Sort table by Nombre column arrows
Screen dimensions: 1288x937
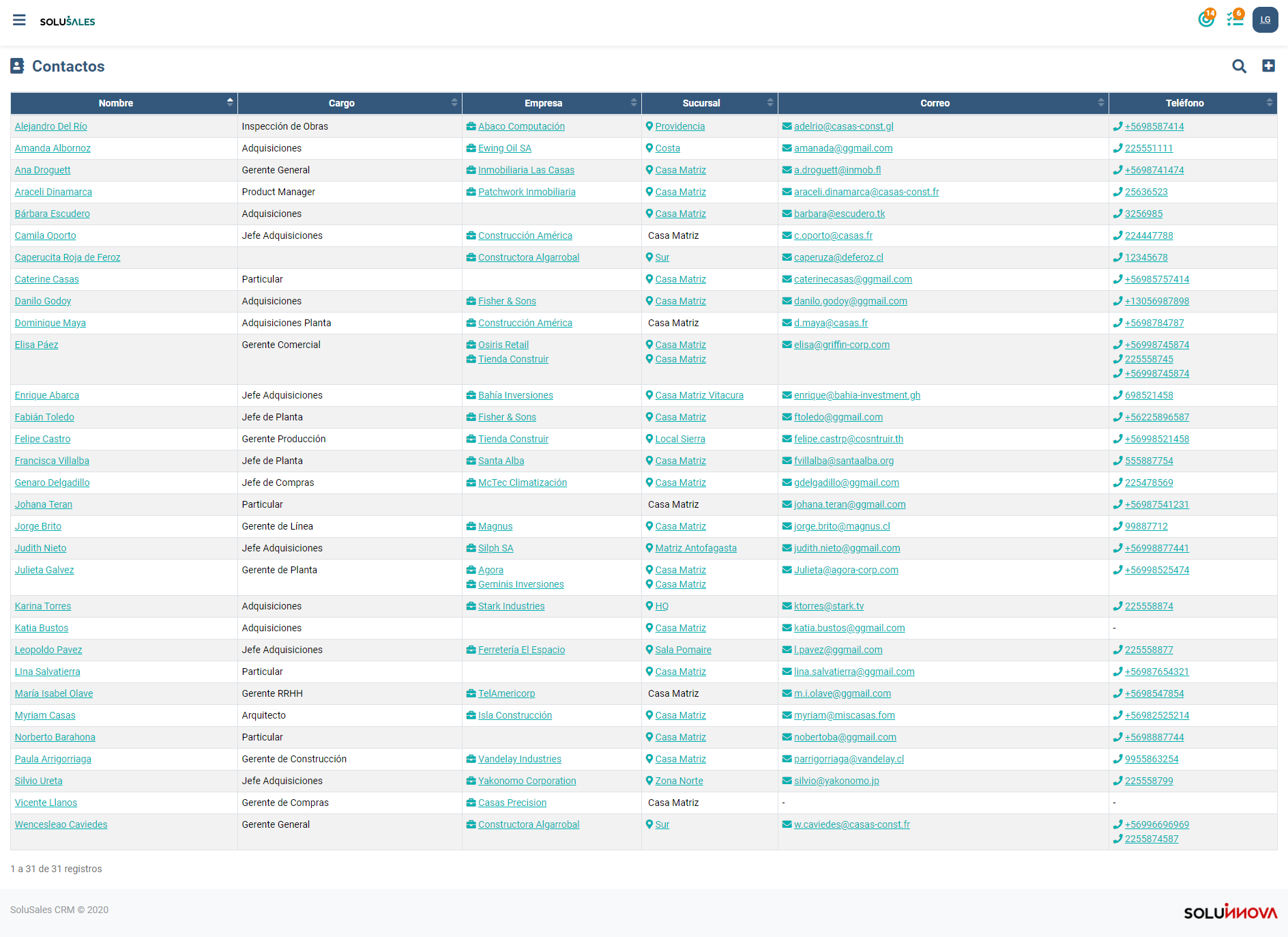[230, 102]
